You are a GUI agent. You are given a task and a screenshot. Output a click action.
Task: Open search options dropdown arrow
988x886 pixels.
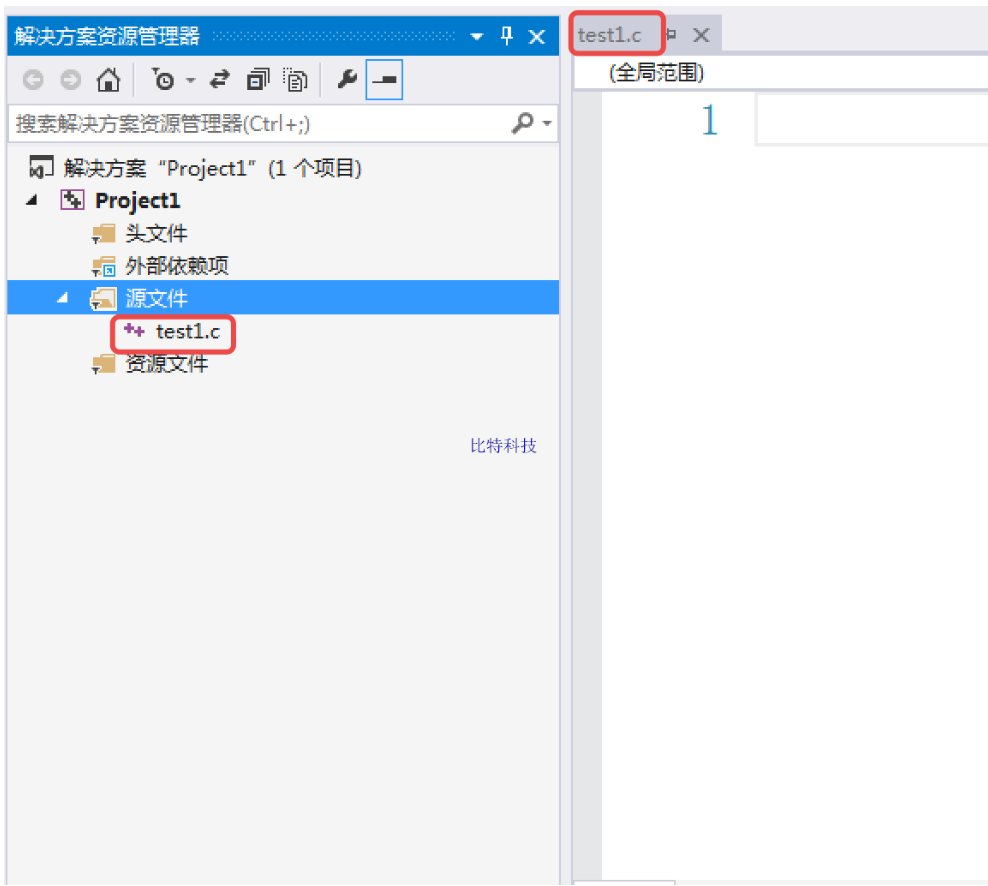(547, 124)
